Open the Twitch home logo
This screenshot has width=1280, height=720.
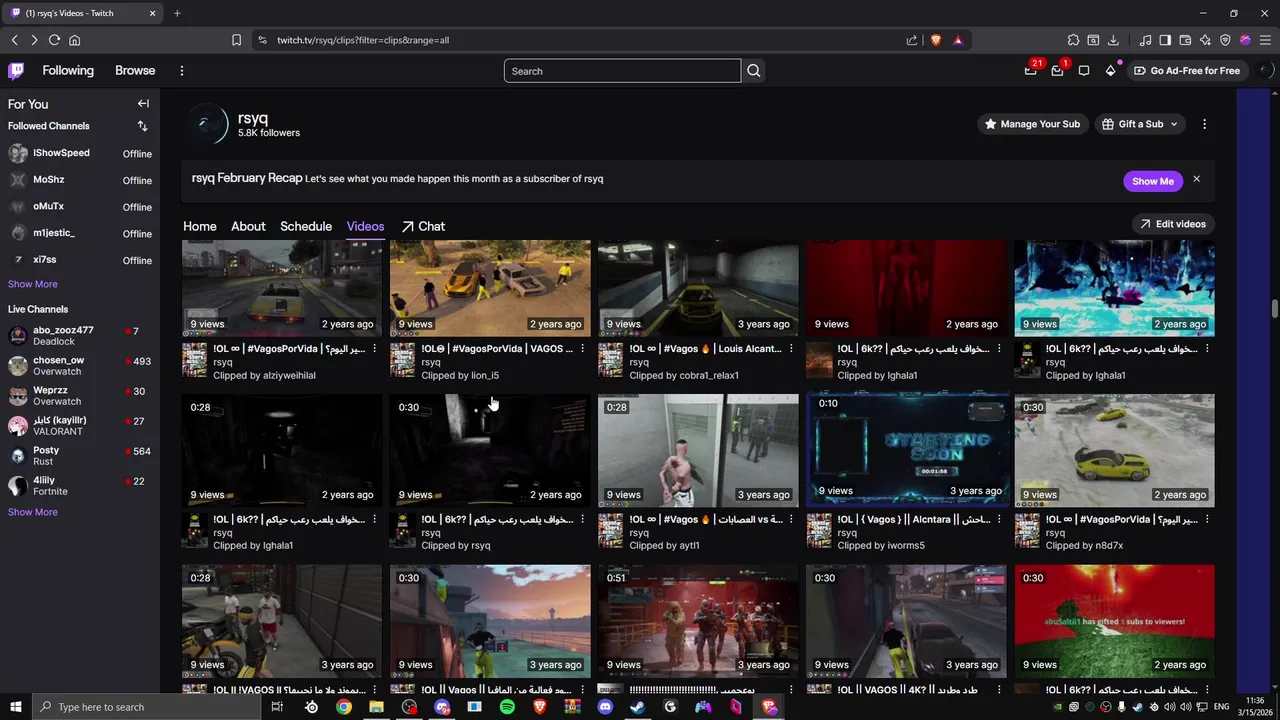coord(16,71)
